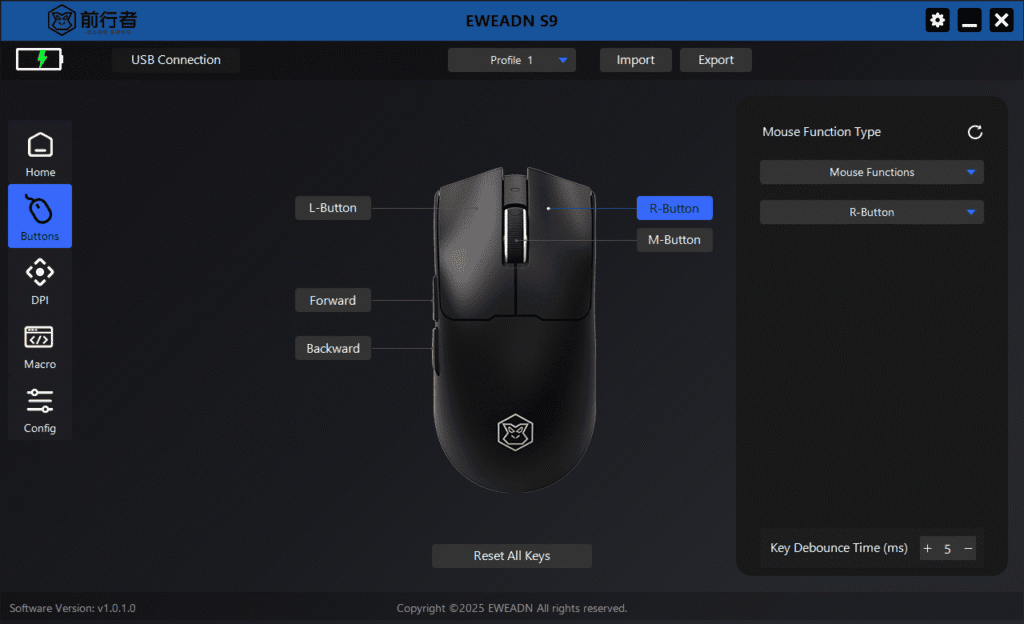Click Reset All Keys
This screenshot has height=624, width=1024.
tap(511, 556)
